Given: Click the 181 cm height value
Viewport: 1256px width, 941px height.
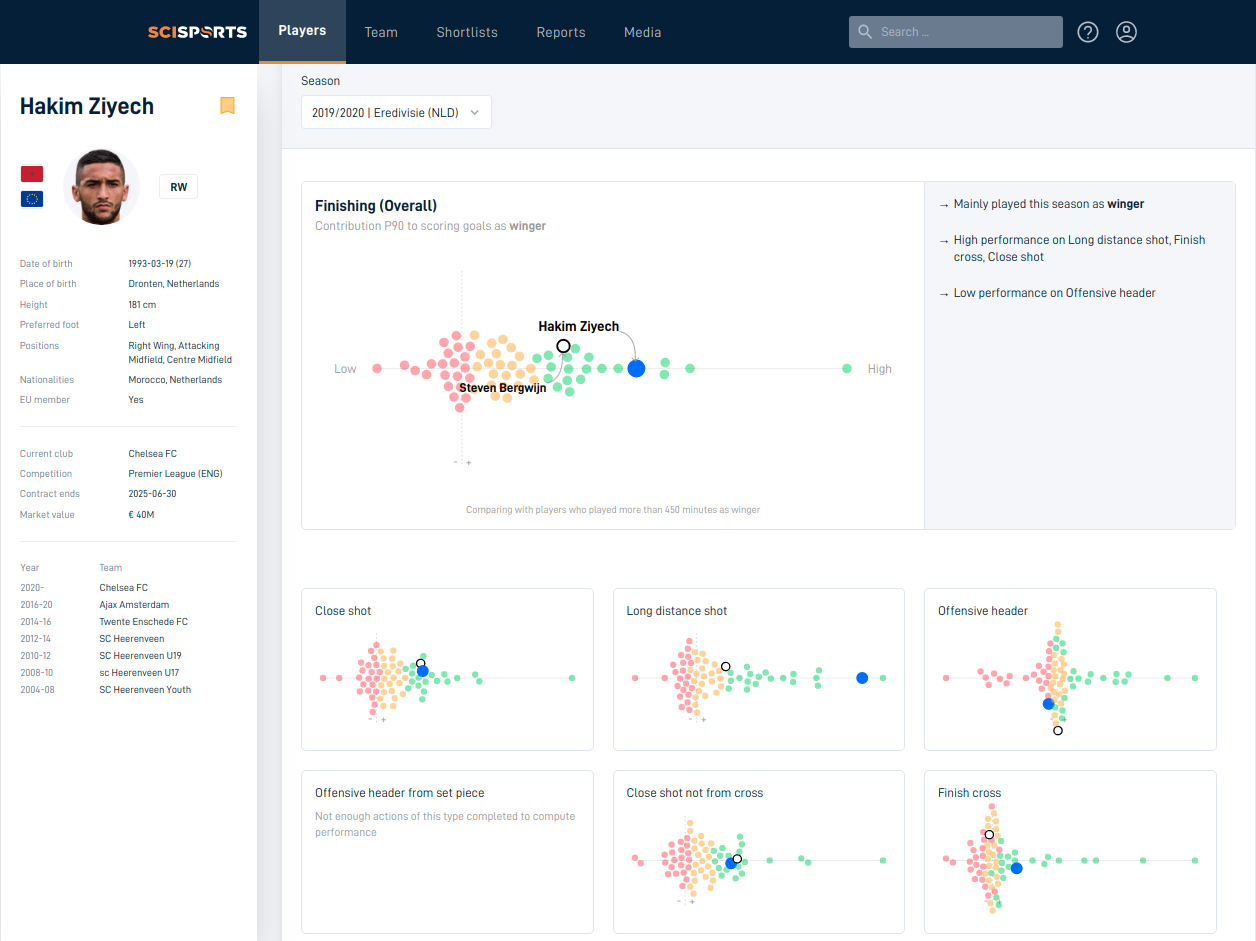Looking at the screenshot, I should (143, 305).
